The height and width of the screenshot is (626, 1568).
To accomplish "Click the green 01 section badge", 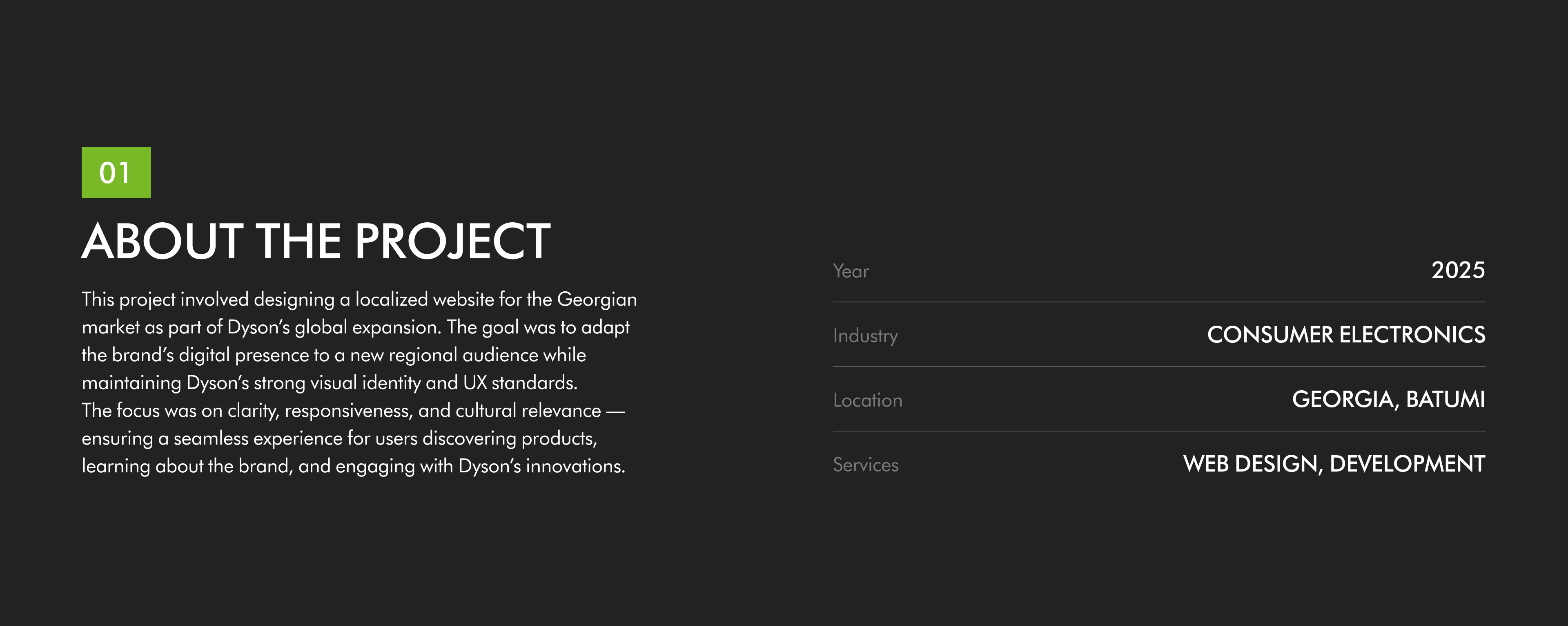I will [x=116, y=172].
